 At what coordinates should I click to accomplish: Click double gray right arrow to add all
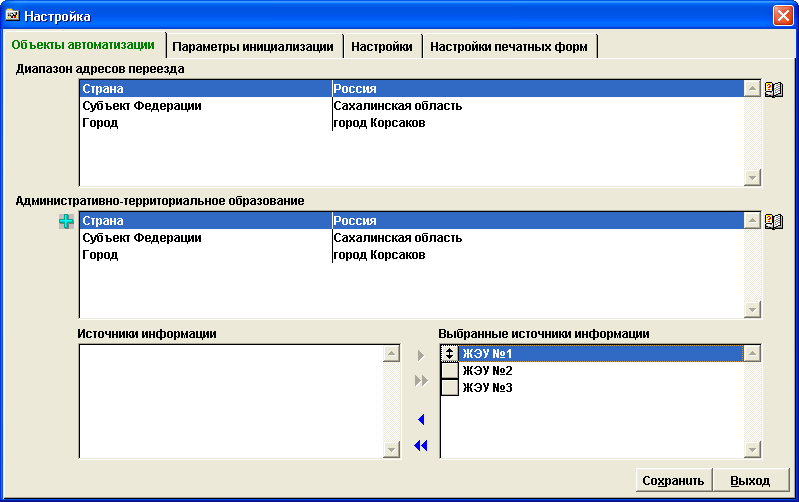pos(421,380)
